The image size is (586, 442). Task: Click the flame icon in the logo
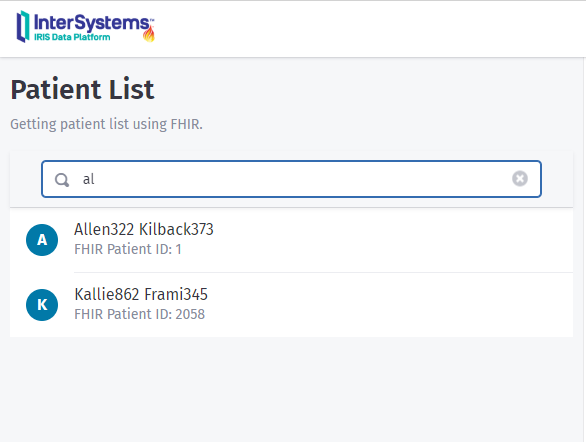[x=149, y=34]
